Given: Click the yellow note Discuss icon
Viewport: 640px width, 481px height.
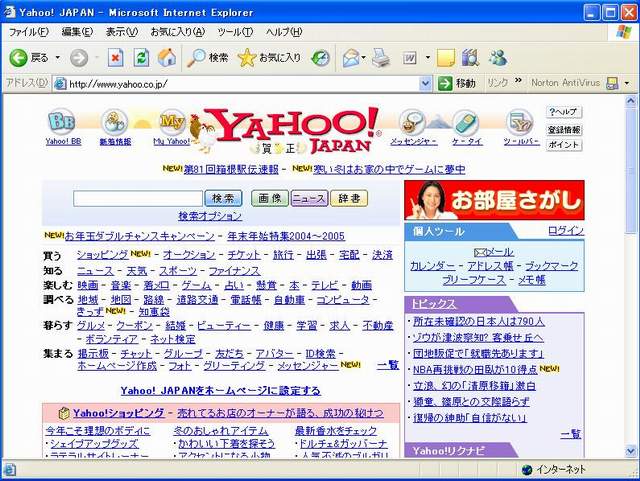Looking at the screenshot, I should pos(446,58).
